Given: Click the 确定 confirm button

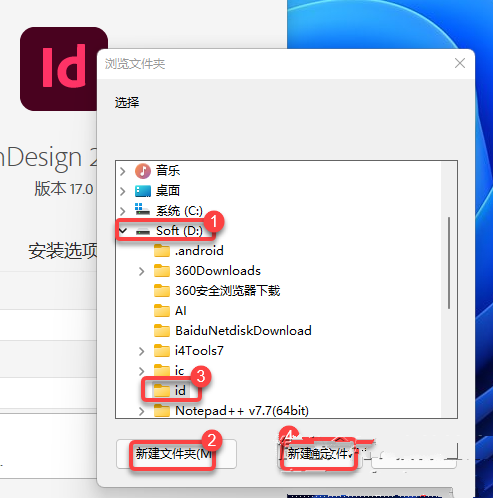Looking at the screenshot, I should pos(320,454).
